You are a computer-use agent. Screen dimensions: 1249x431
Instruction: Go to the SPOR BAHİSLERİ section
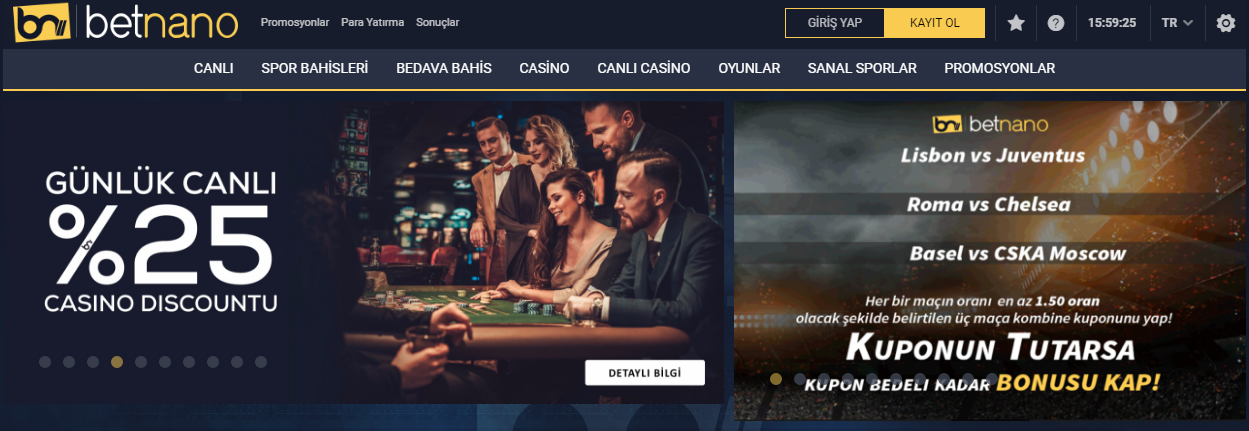[x=314, y=68]
